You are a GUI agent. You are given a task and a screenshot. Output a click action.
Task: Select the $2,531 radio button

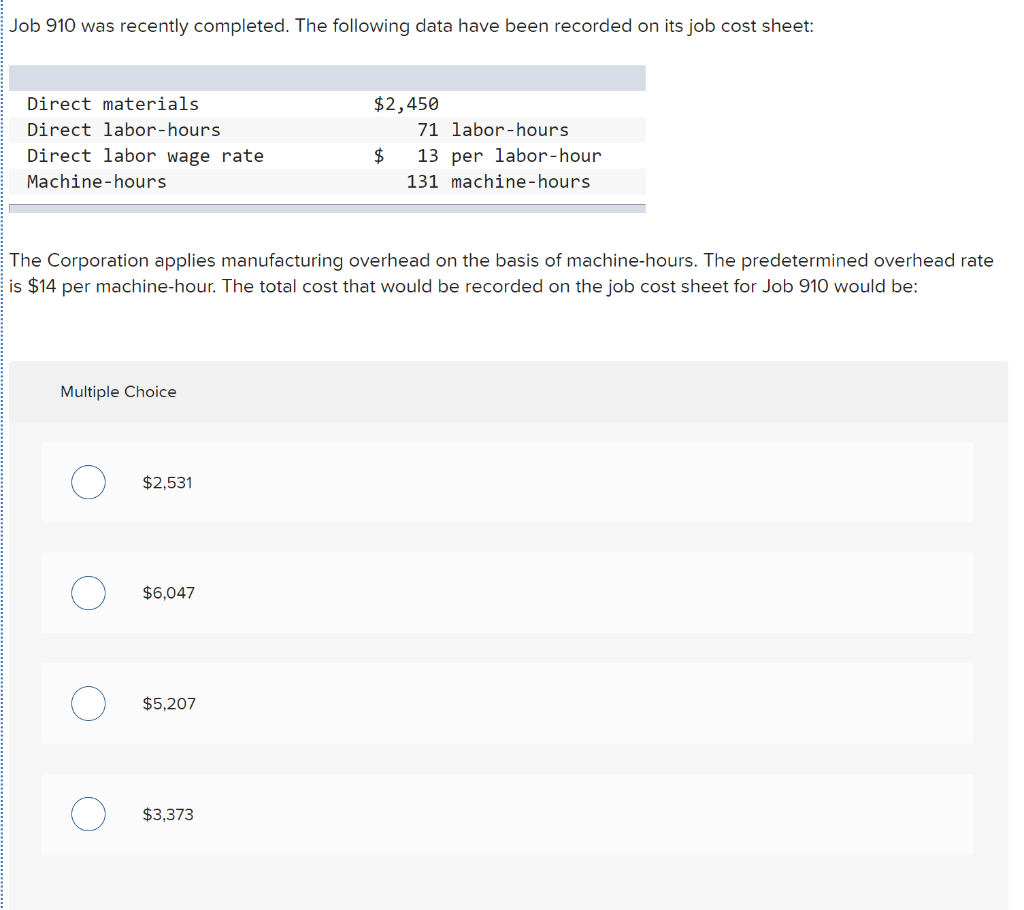pyautogui.click(x=88, y=482)
